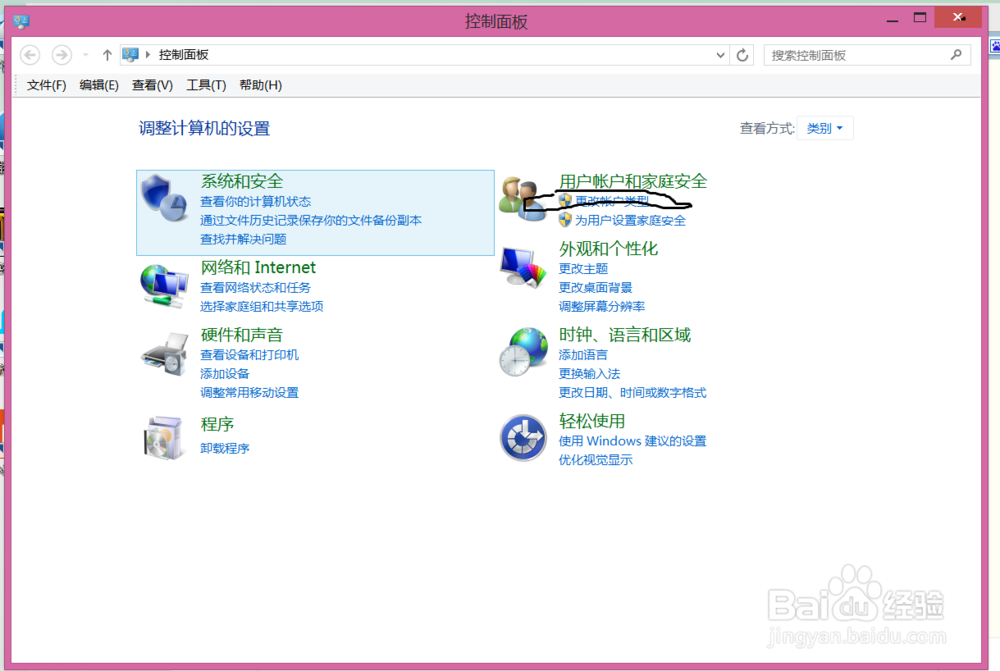The image size is (1000, 671).
Task: Open 程序 category via its program icon
Action: [163, 437]
